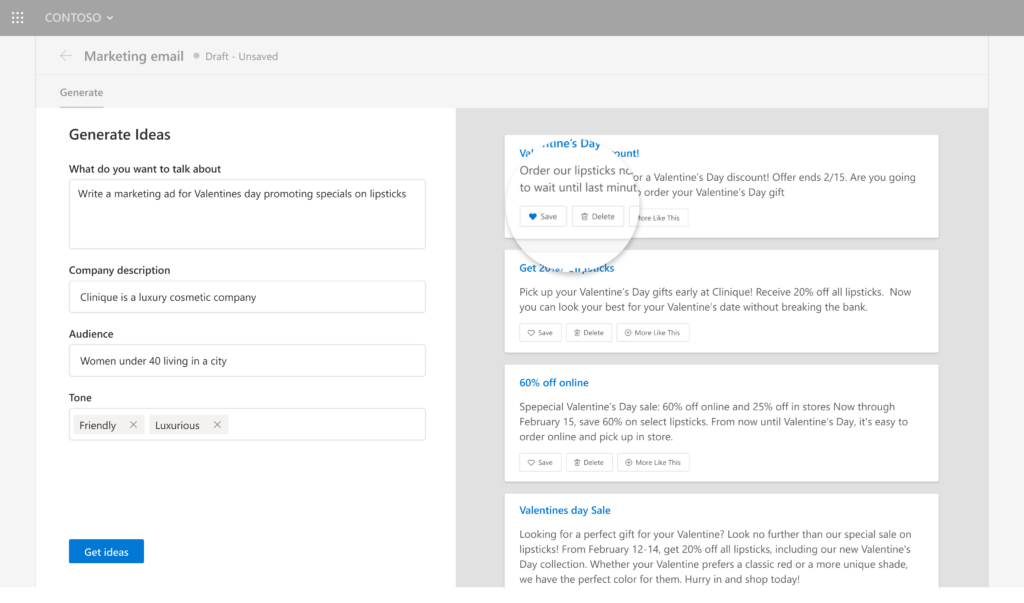The image size is (1024, 603).
Task: Open the app launcher grid icon
Action: click(x=17, y=18)
